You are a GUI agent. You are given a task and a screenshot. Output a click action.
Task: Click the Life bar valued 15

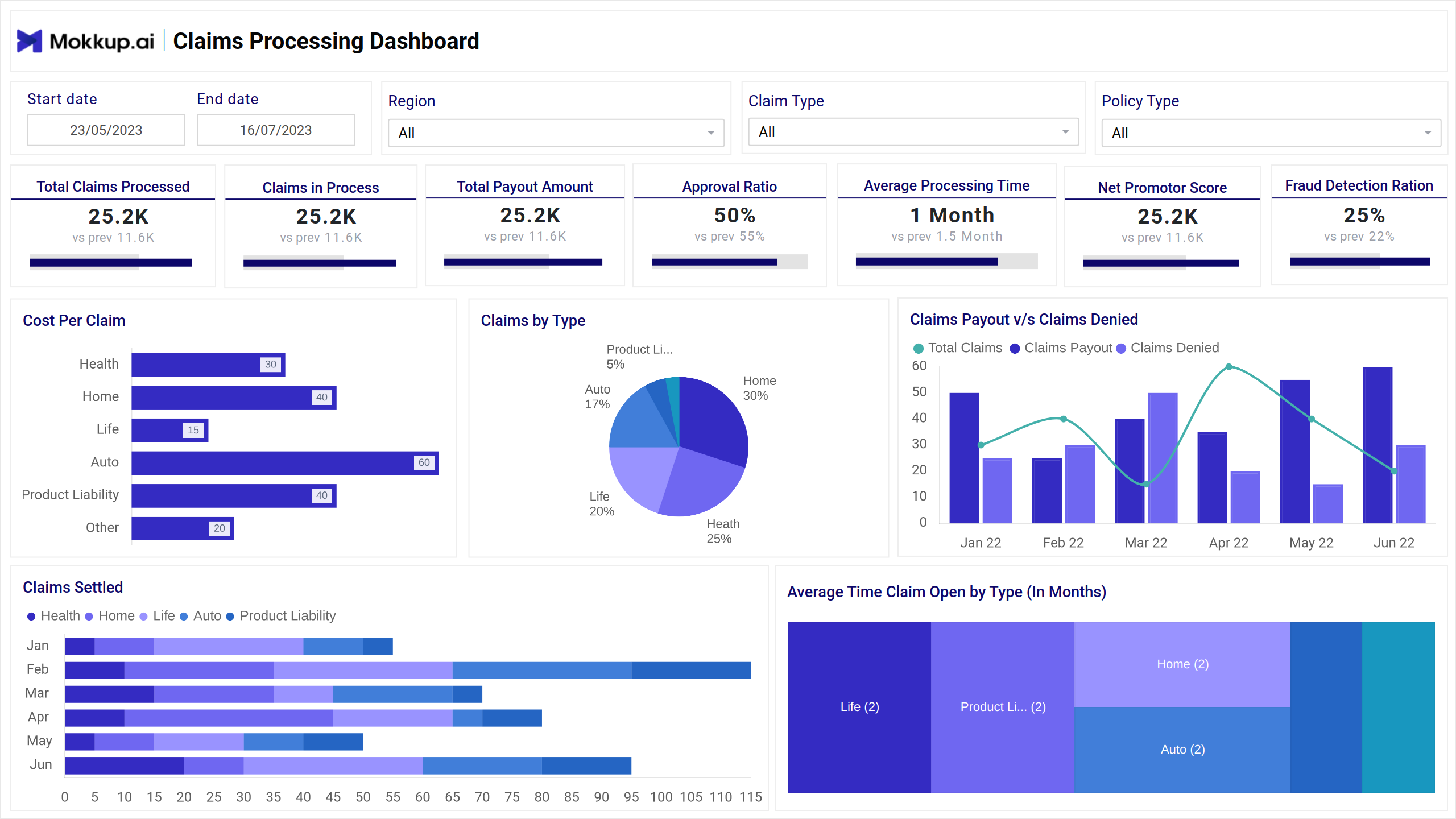click(170, 430)
